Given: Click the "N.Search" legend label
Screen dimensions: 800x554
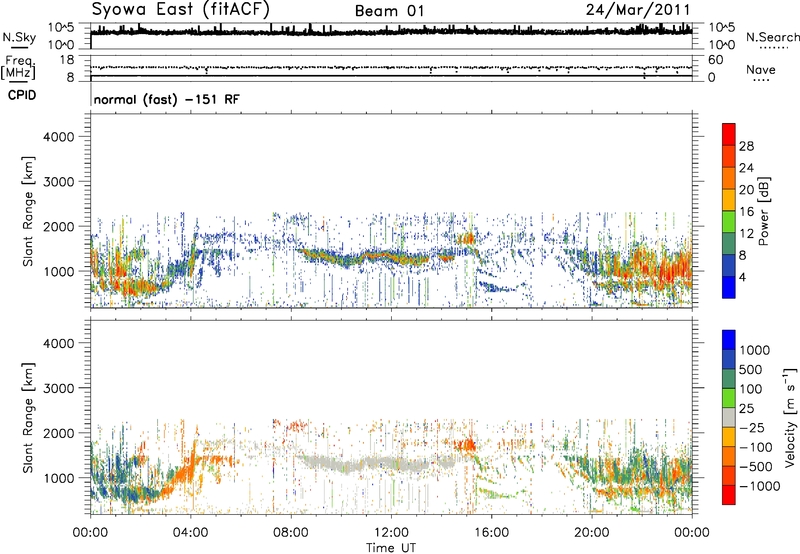Looking at the screenshot, I should [x=772, y=37].
